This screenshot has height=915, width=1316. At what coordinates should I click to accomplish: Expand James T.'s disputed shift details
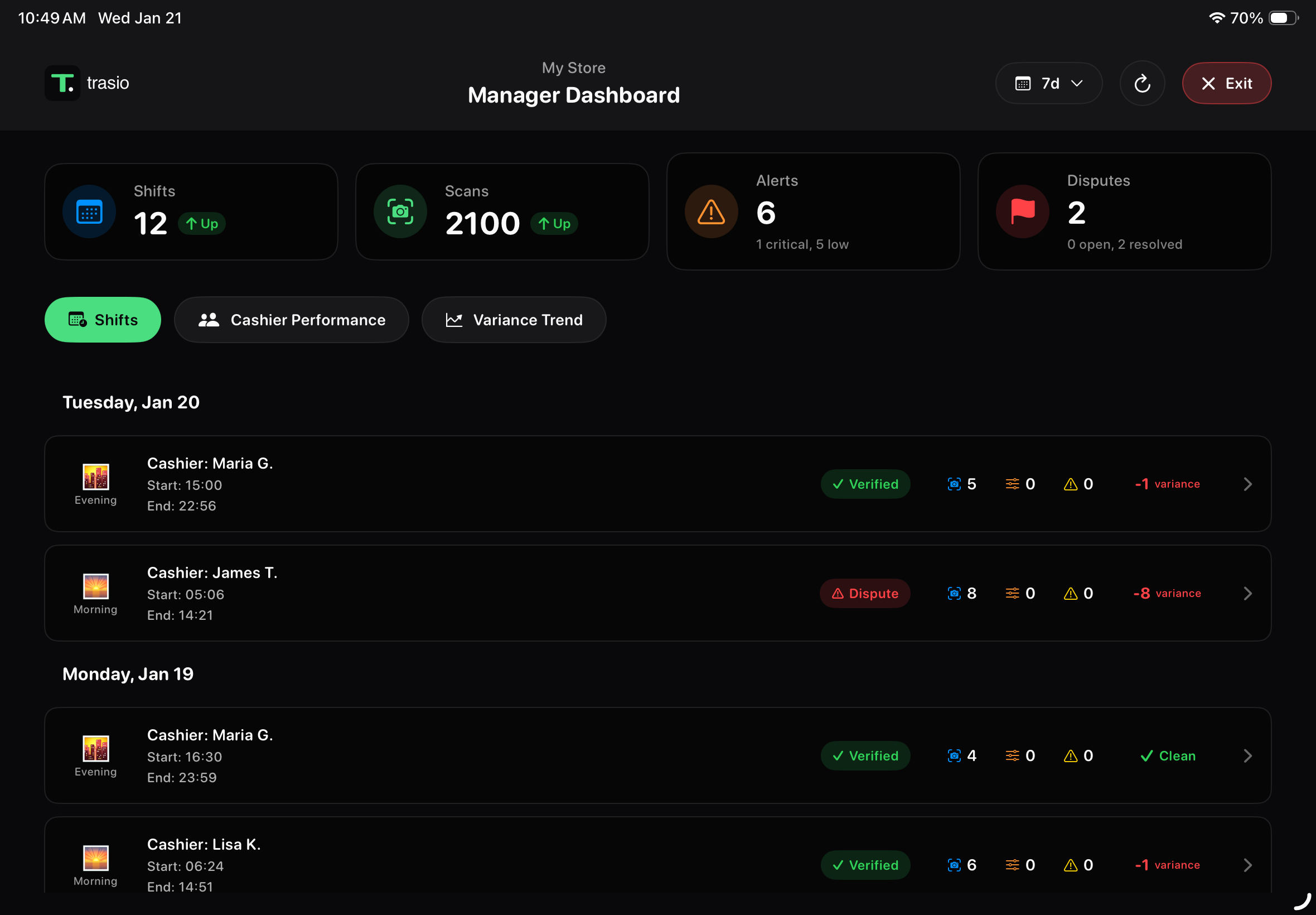[x=1249, y=594]
